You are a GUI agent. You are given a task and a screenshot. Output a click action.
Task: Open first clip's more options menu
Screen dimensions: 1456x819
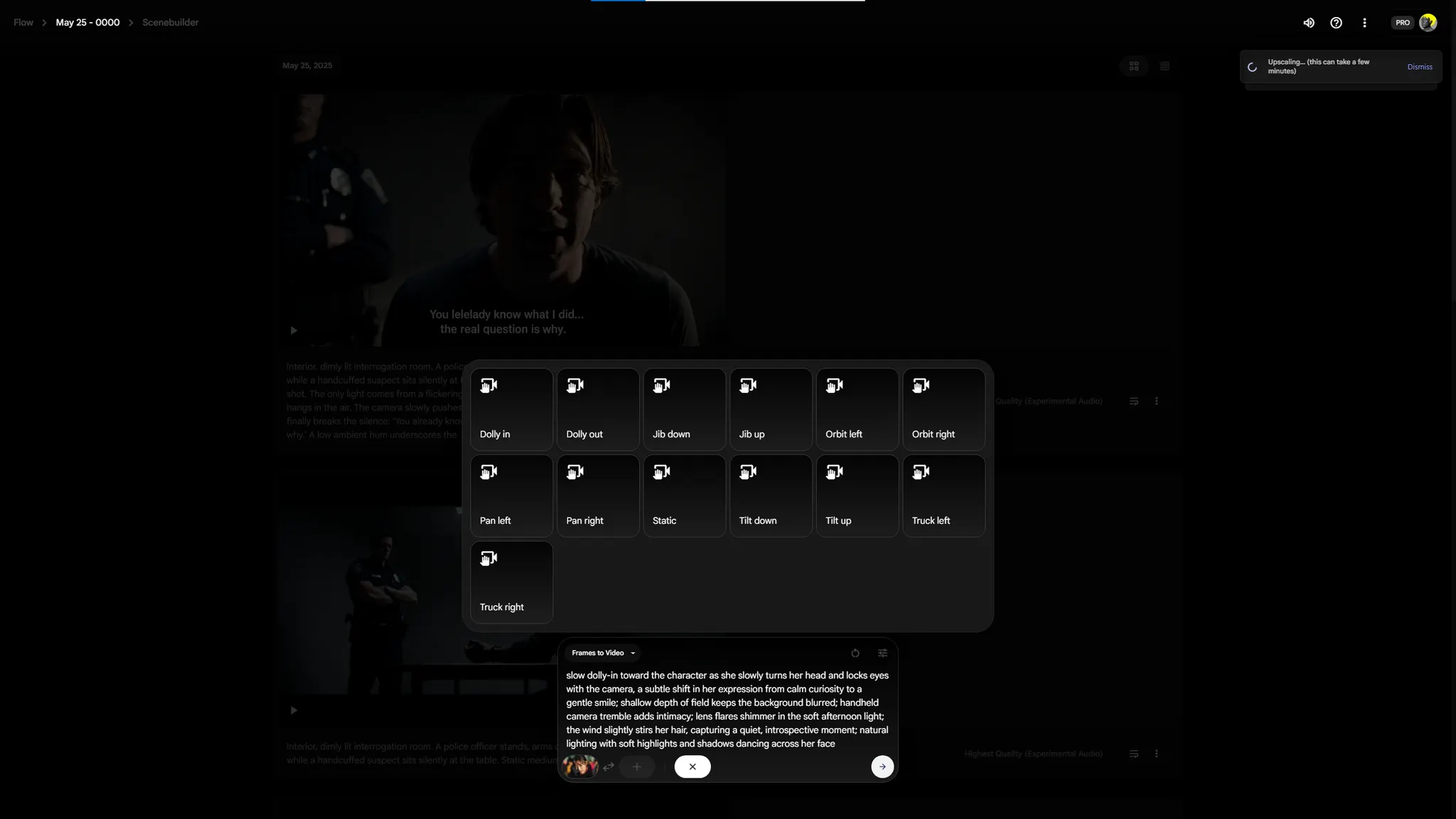pyautogui.click(x=1156, y=402)
